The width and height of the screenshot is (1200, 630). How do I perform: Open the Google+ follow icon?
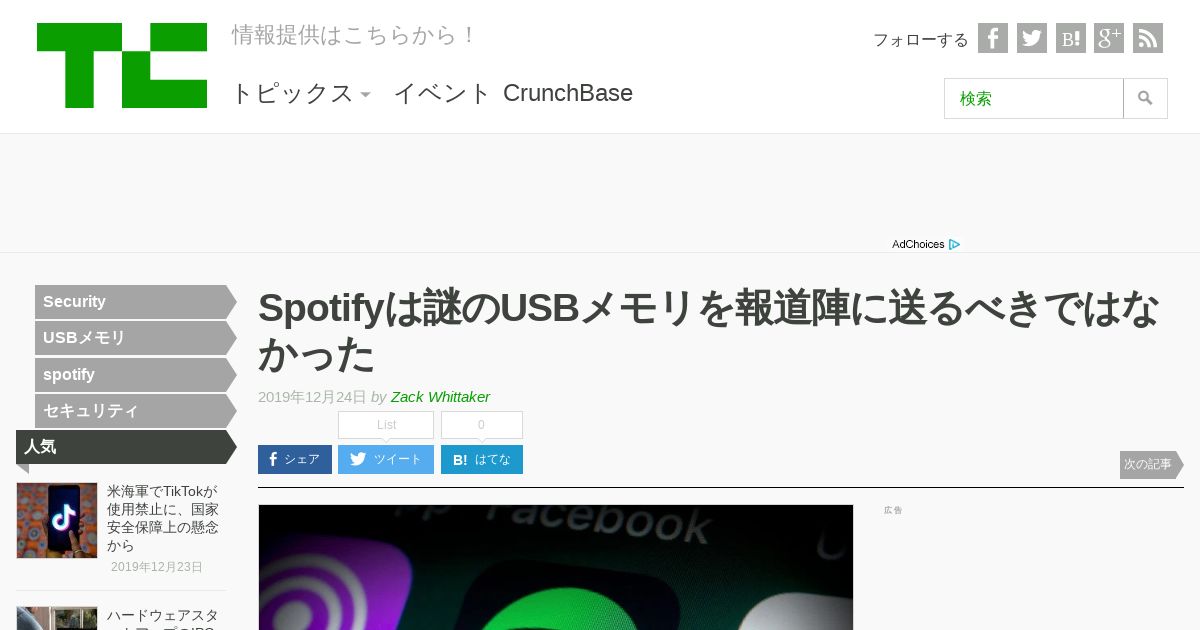1109,38
